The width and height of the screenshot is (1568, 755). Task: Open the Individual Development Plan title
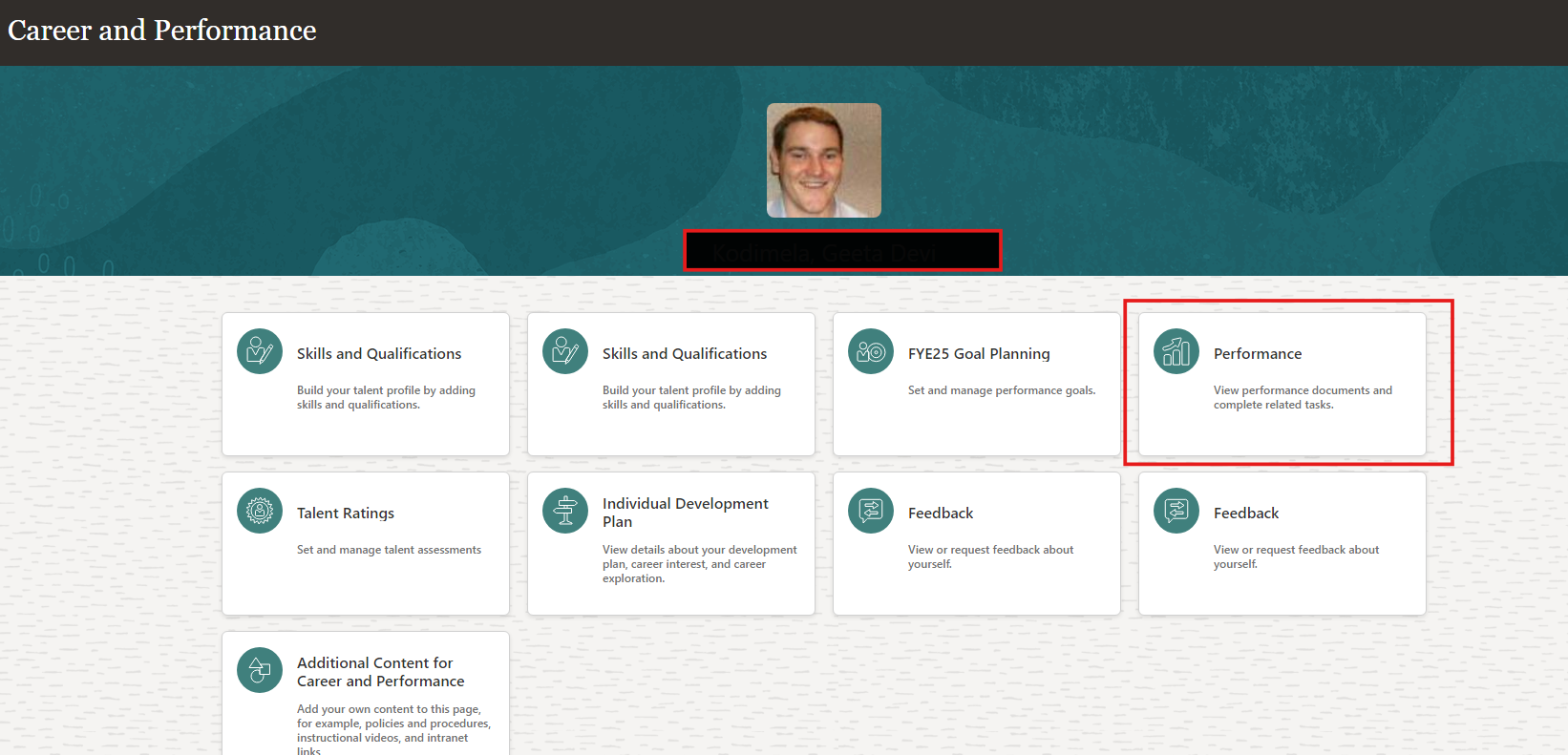click(x=686, y=513)
